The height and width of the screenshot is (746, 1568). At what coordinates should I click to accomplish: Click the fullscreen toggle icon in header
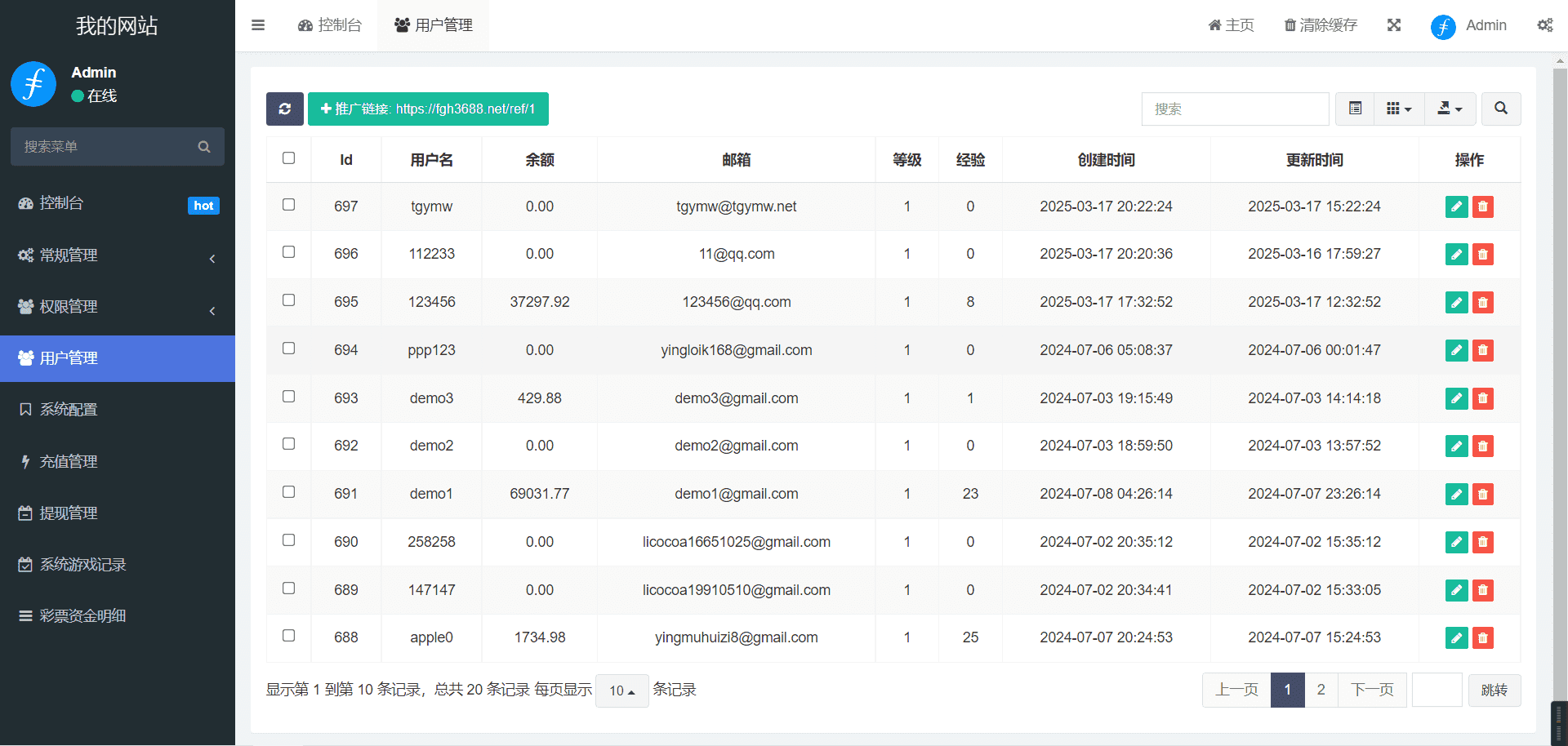[1394, 25]
